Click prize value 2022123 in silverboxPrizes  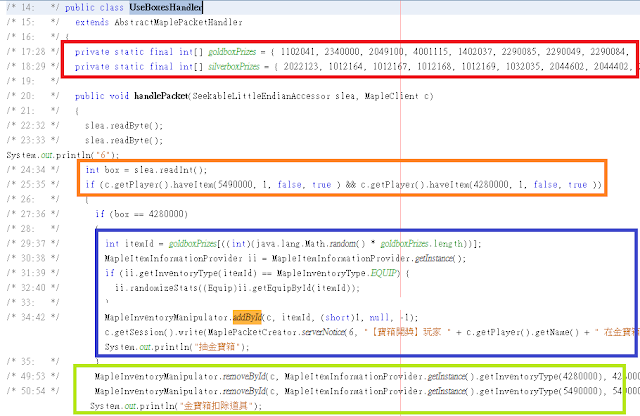point(301,67)
